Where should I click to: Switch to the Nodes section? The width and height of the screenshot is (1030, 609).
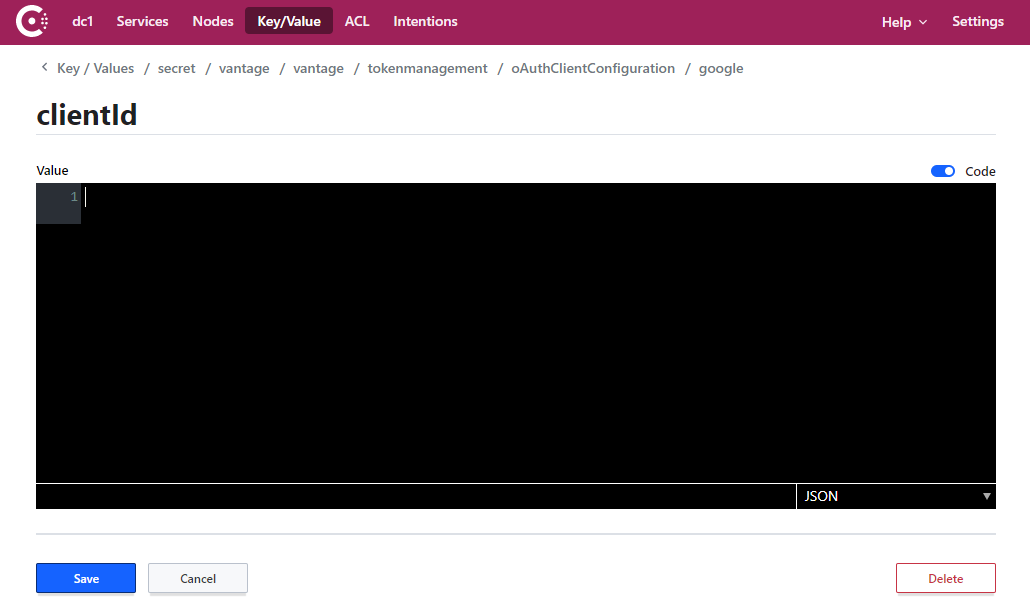click(x=212, y=21)
